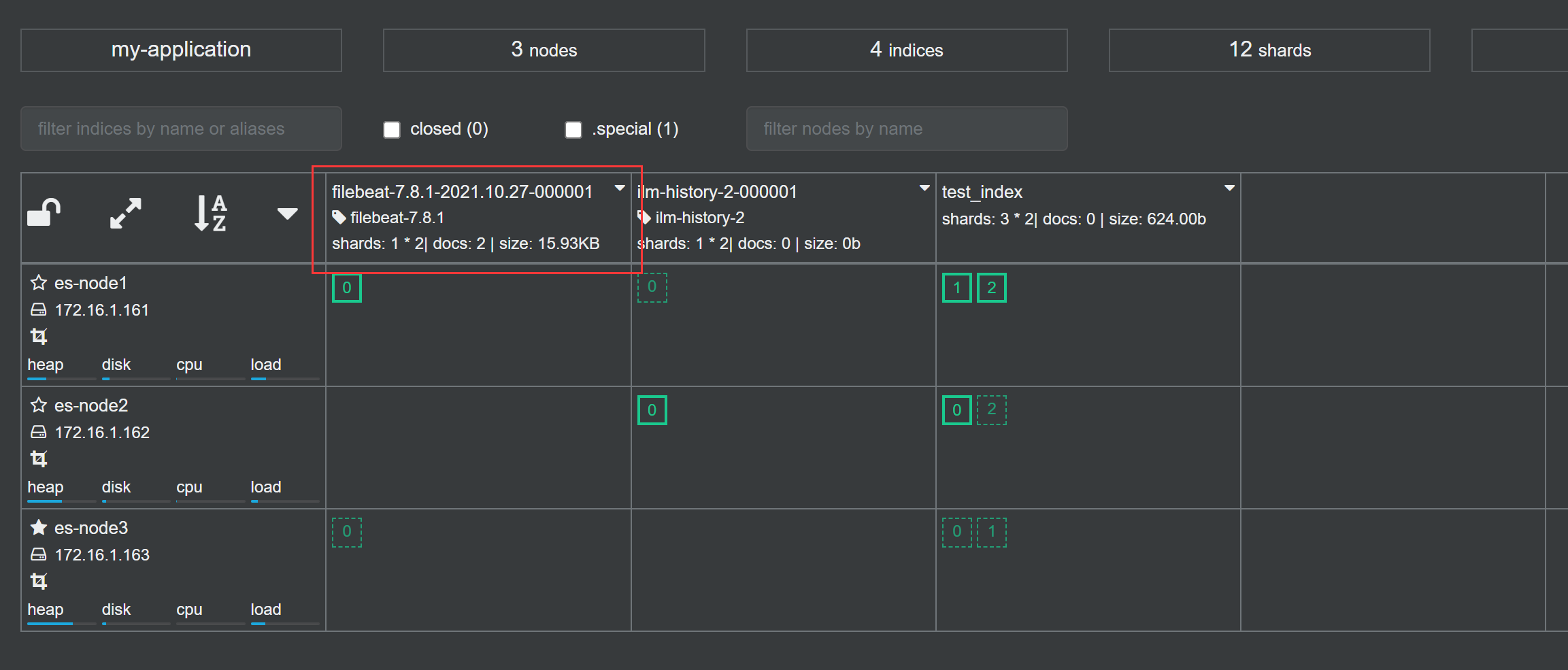Click the sort A-Z icon
The image size is (1568, 670).
pos(210,213)
